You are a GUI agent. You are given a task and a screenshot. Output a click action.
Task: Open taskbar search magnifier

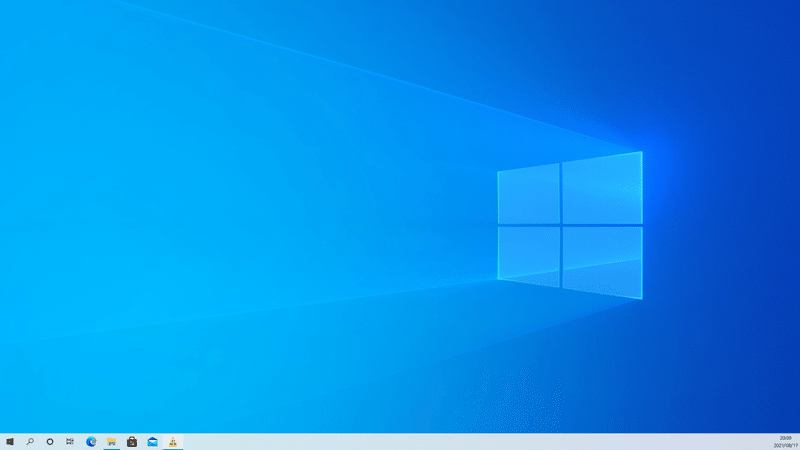pos(30,442)
